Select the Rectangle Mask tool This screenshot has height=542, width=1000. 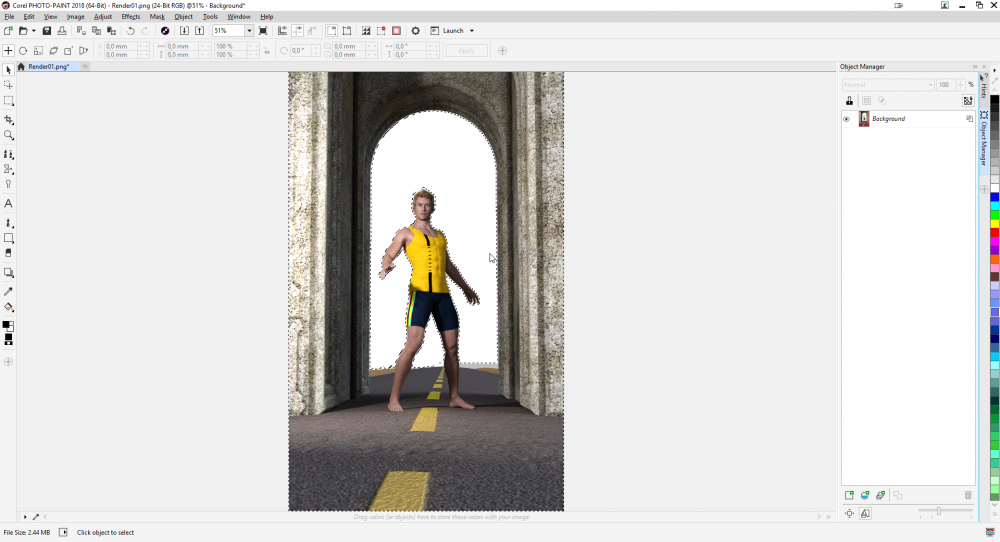pos(8,101)
